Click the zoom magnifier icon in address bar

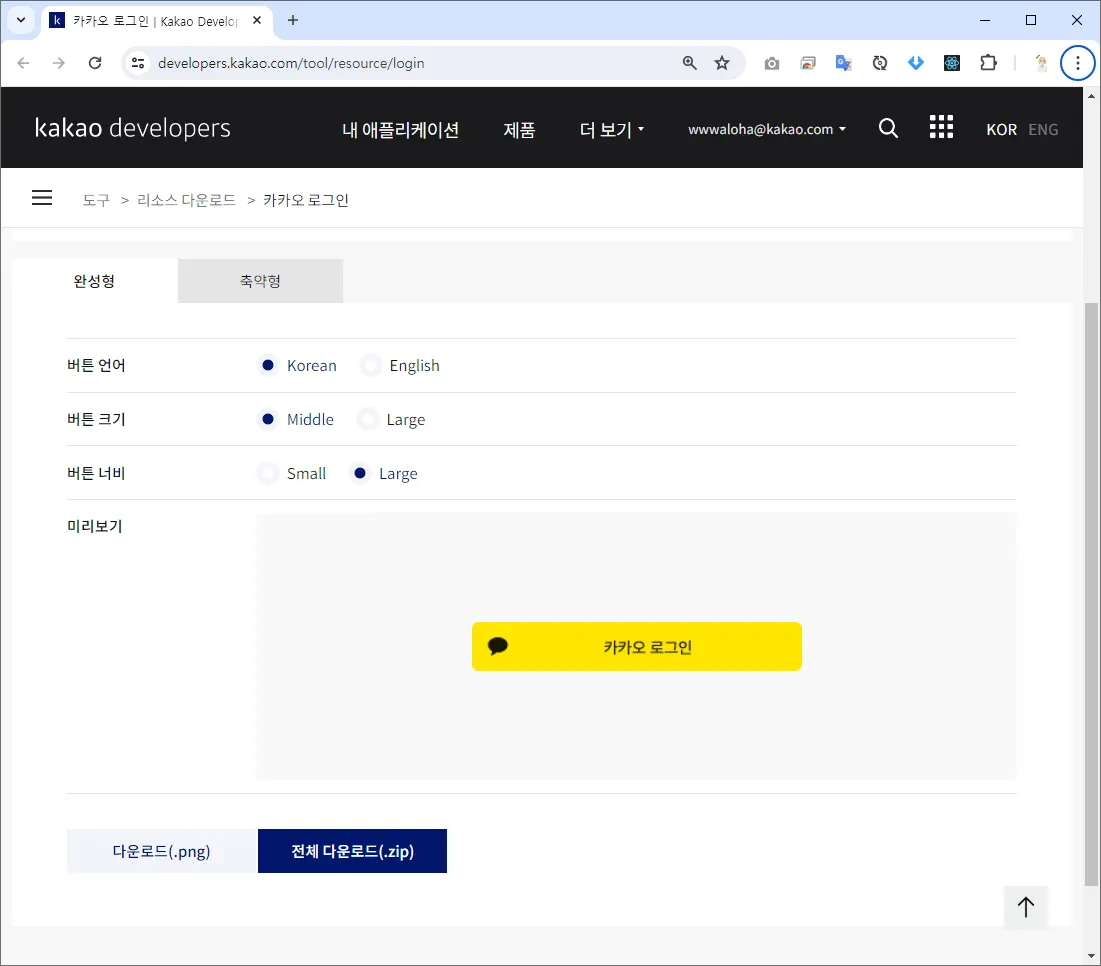point(690,63)
